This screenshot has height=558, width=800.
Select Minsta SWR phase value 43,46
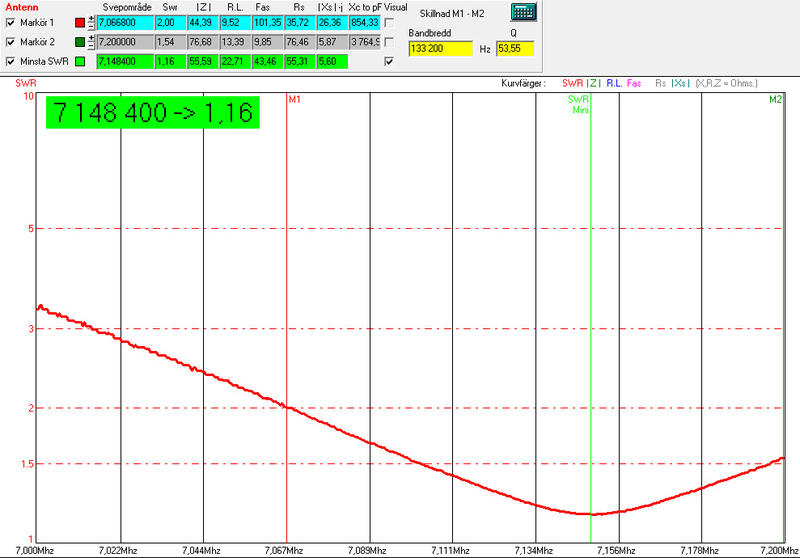pyautogui.click(x=267, y=61)
